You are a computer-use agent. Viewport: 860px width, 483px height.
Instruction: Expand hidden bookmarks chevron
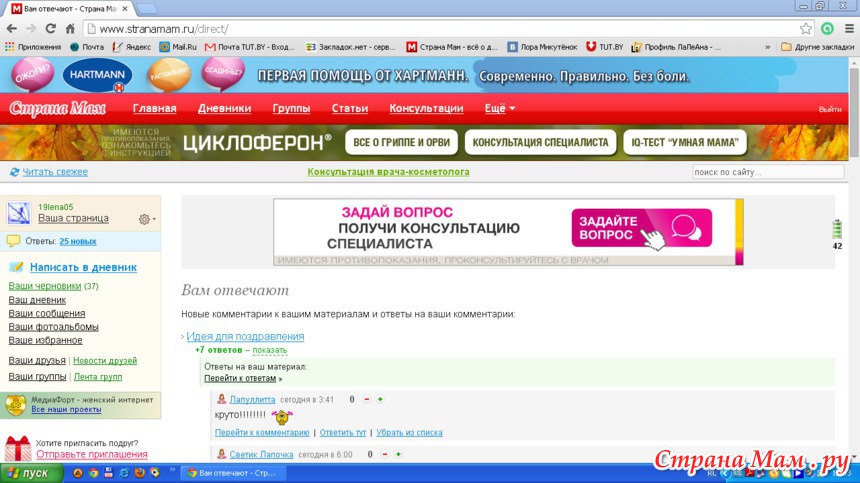point(767,47)
